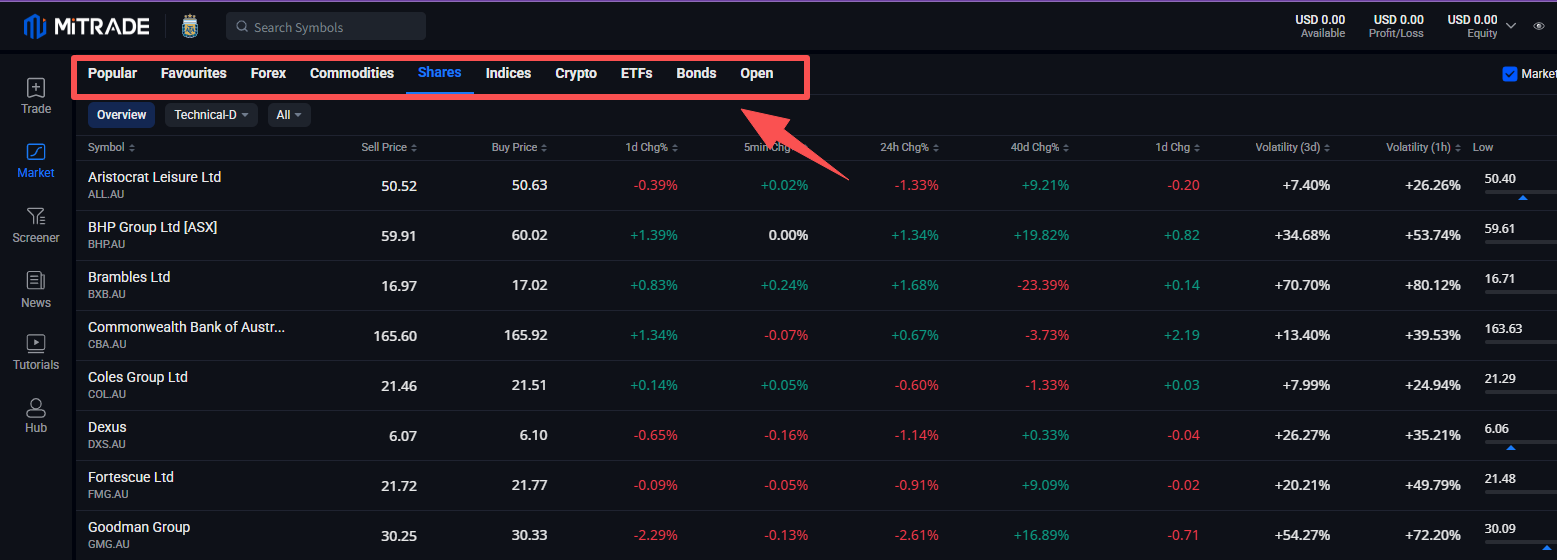Click Commonwealth Bank sell price 165.60
1557x560 pixels.
tap(395, 336)
